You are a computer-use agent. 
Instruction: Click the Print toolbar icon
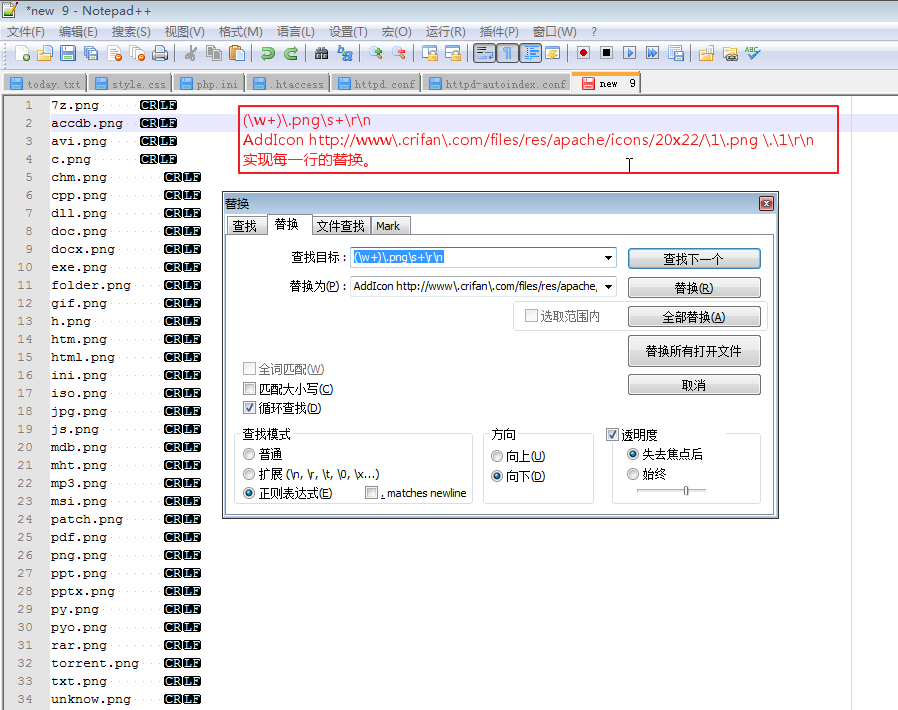click(x=159, y=55)
